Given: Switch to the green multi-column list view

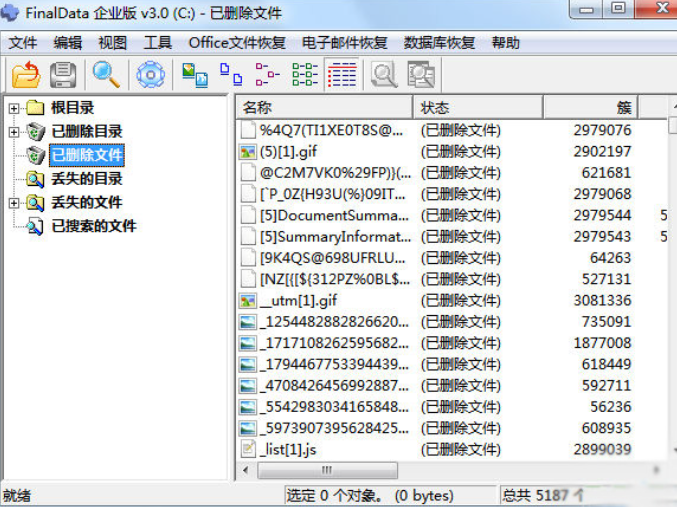Looking at the screenshot, I should pos(305,74).
